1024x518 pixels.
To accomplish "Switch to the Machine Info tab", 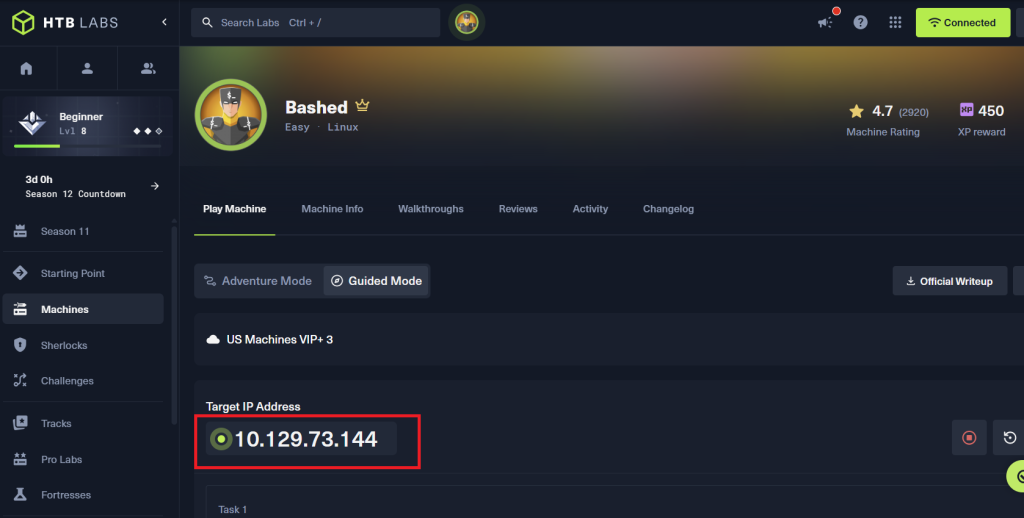I will pyautogui.click(x=332, y=209).
